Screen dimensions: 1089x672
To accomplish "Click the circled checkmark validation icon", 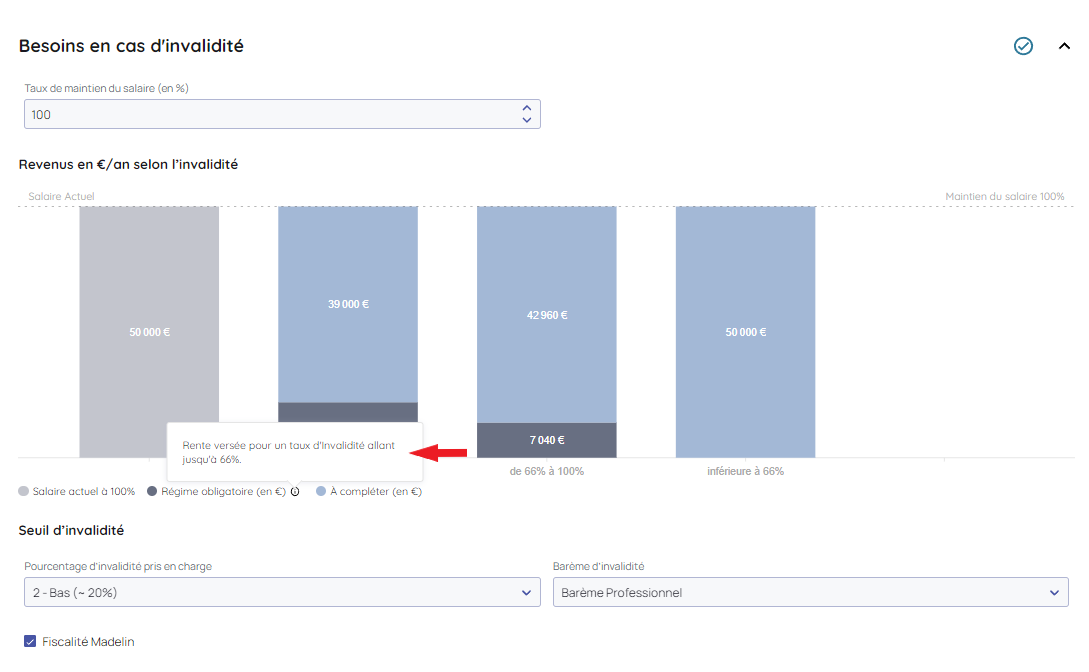I will tap(1023, 46).
